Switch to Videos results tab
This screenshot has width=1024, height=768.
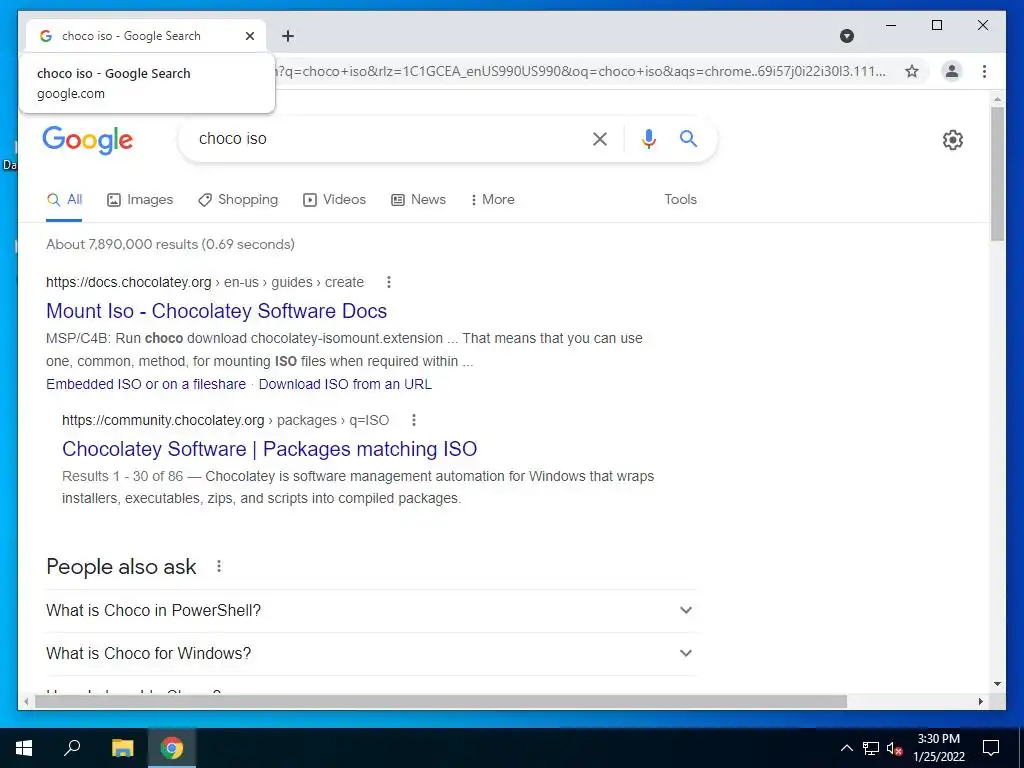[x=334, y=200]
